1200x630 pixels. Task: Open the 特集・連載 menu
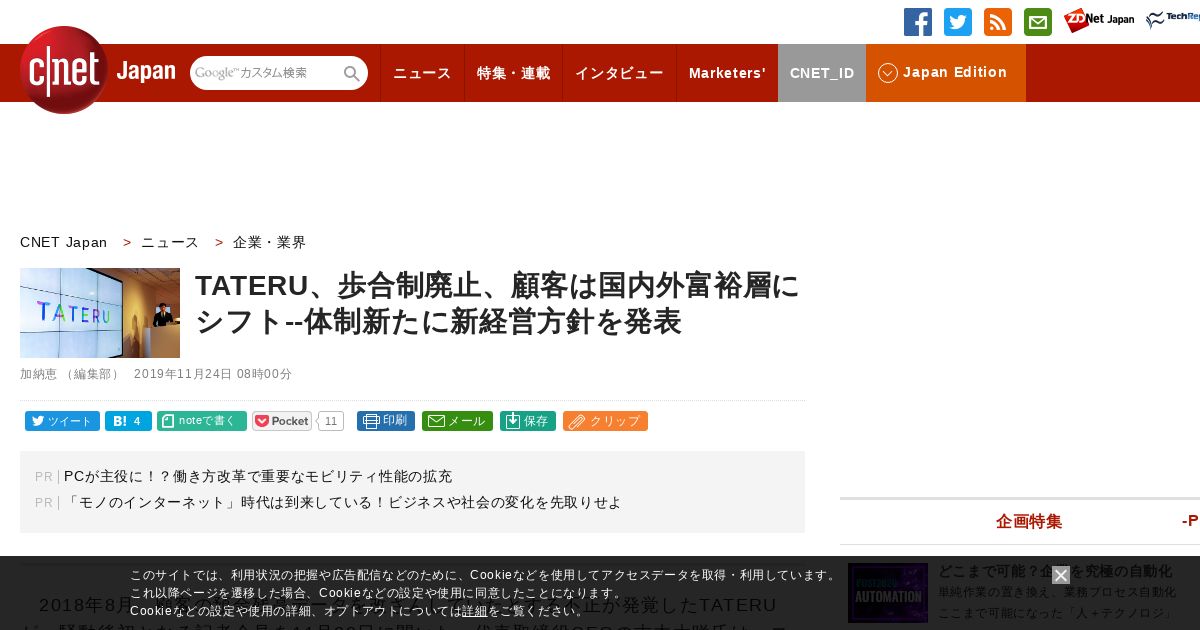[513, 73]
